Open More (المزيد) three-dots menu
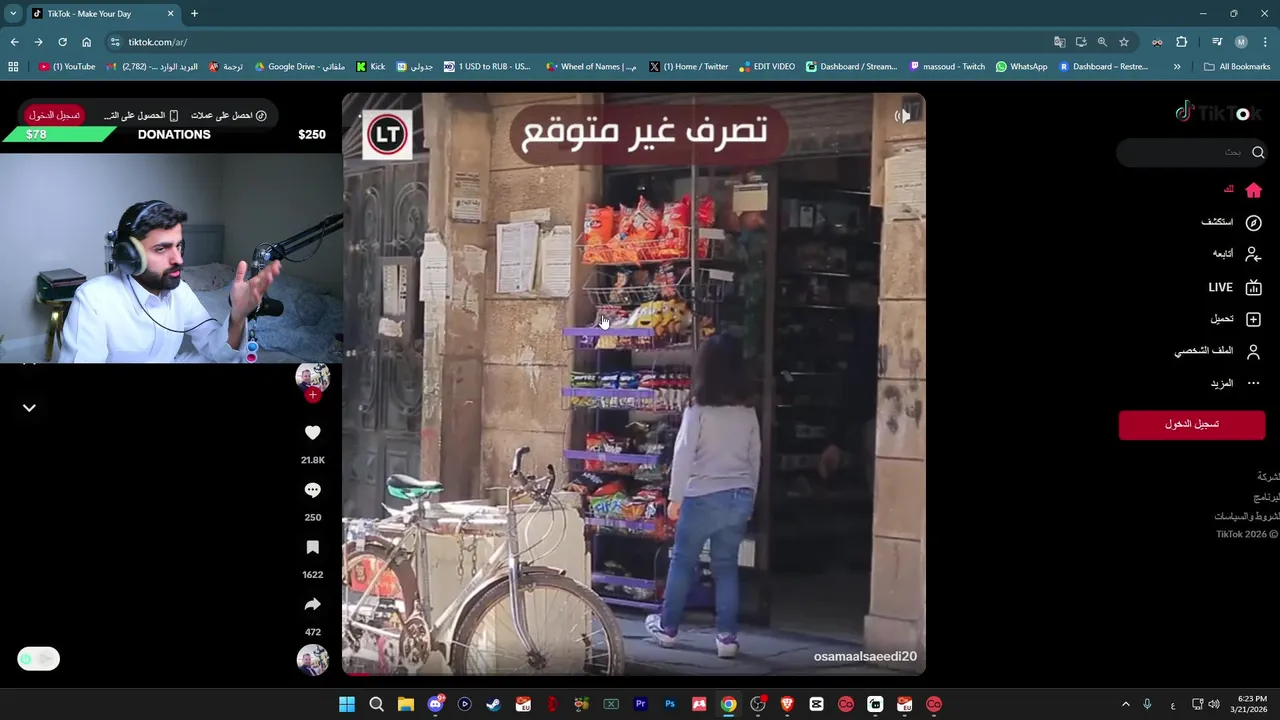 coord(1235,383)
